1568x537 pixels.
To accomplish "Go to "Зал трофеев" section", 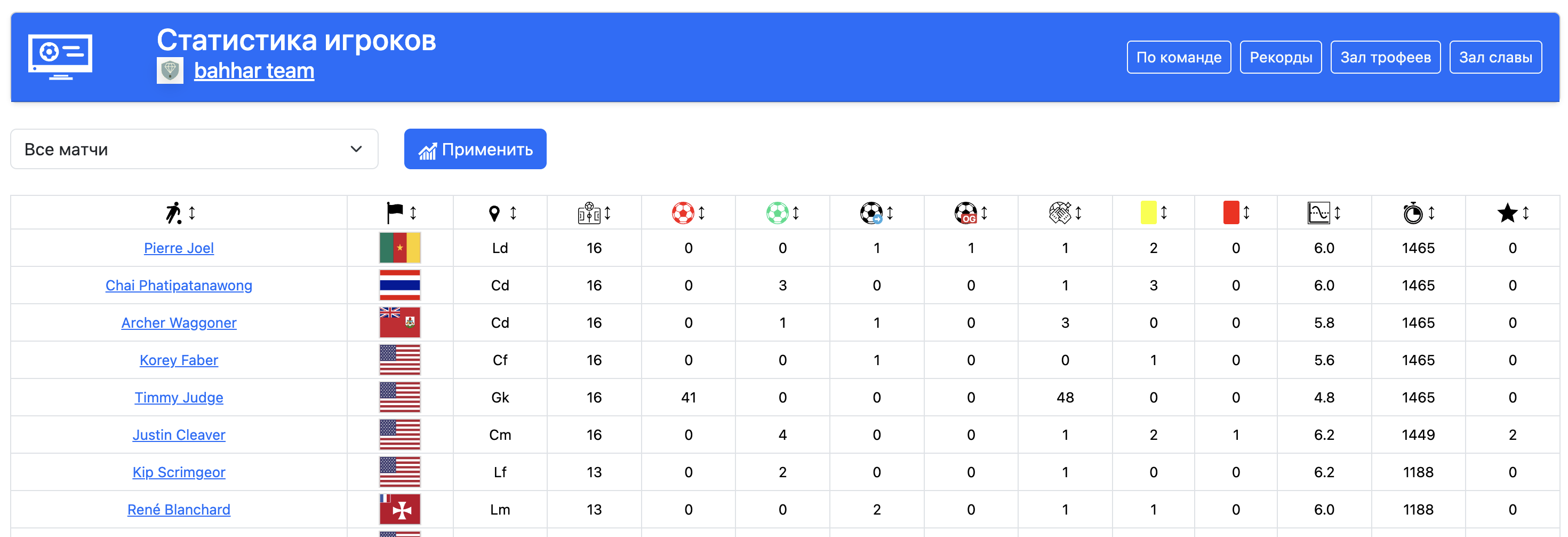I will pyautogui.click(x=1385, y=57).
